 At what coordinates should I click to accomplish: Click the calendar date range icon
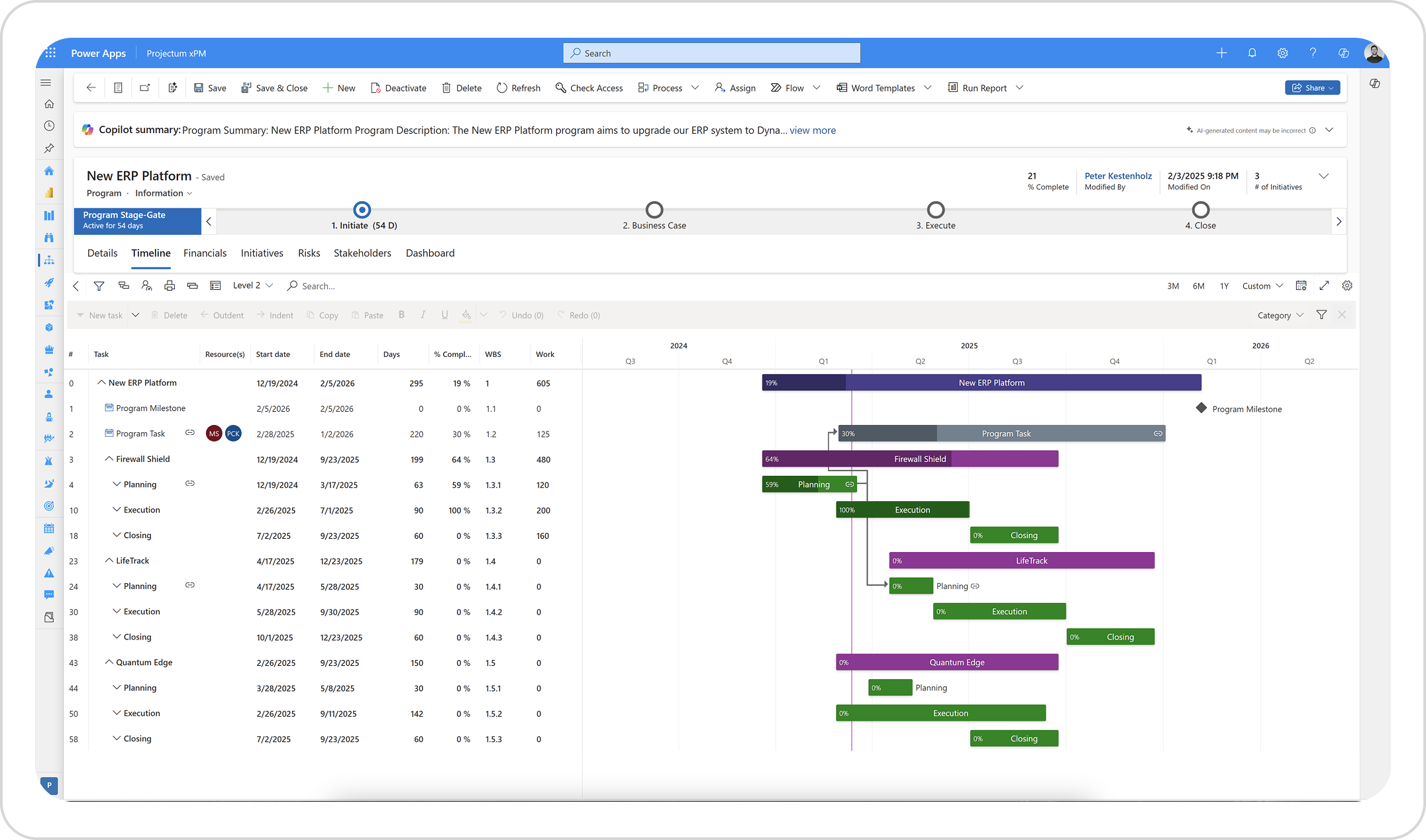1301,286
